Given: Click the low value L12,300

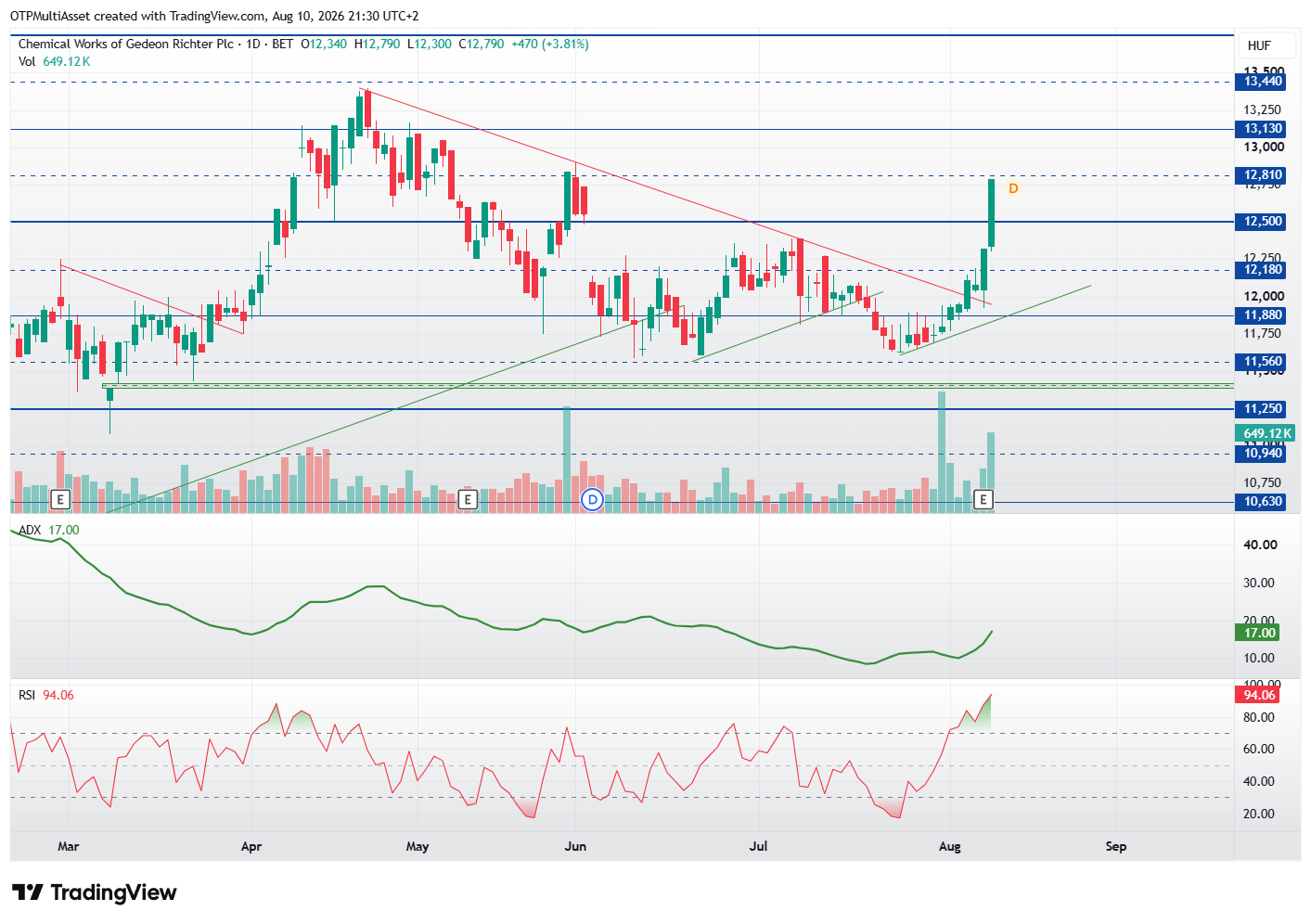Looking at the screenshot, I should [430, 44].
